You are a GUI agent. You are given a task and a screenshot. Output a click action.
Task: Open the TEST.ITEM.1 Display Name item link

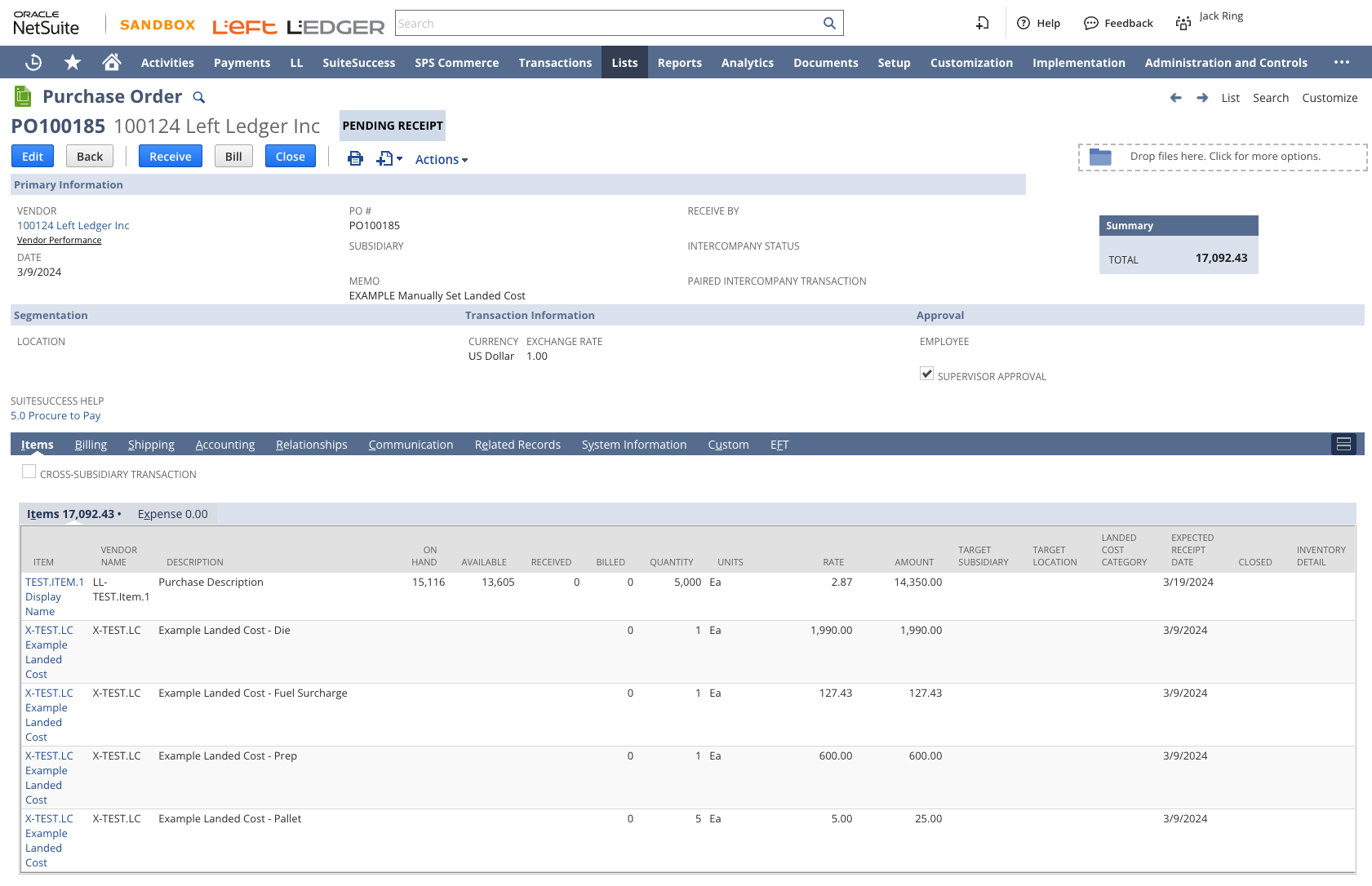[55, 596]
